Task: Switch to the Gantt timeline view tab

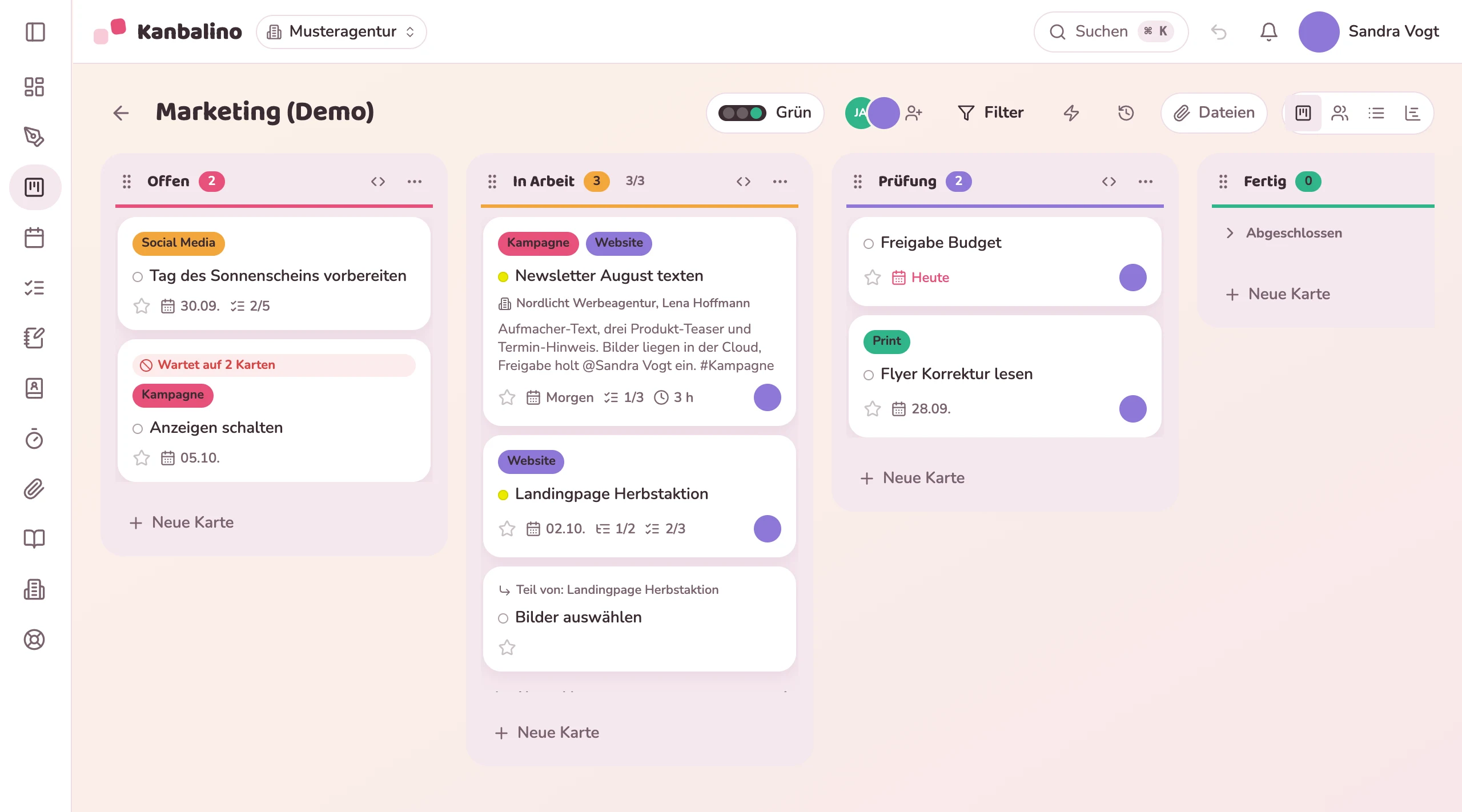Action: tap(1413, 113)
